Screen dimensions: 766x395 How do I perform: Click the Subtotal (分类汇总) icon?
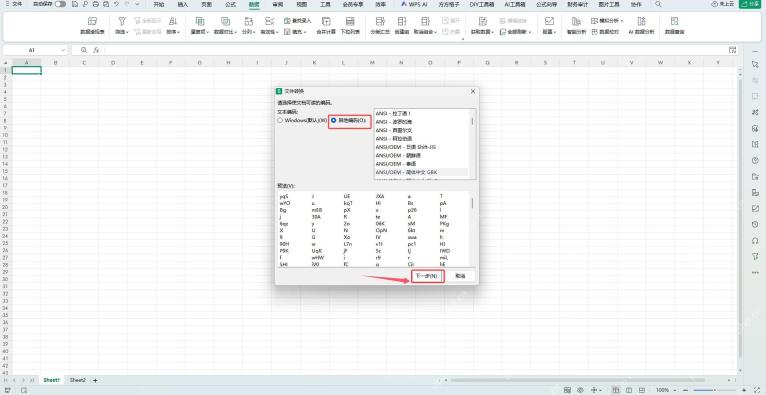click(x=380, y=21)
